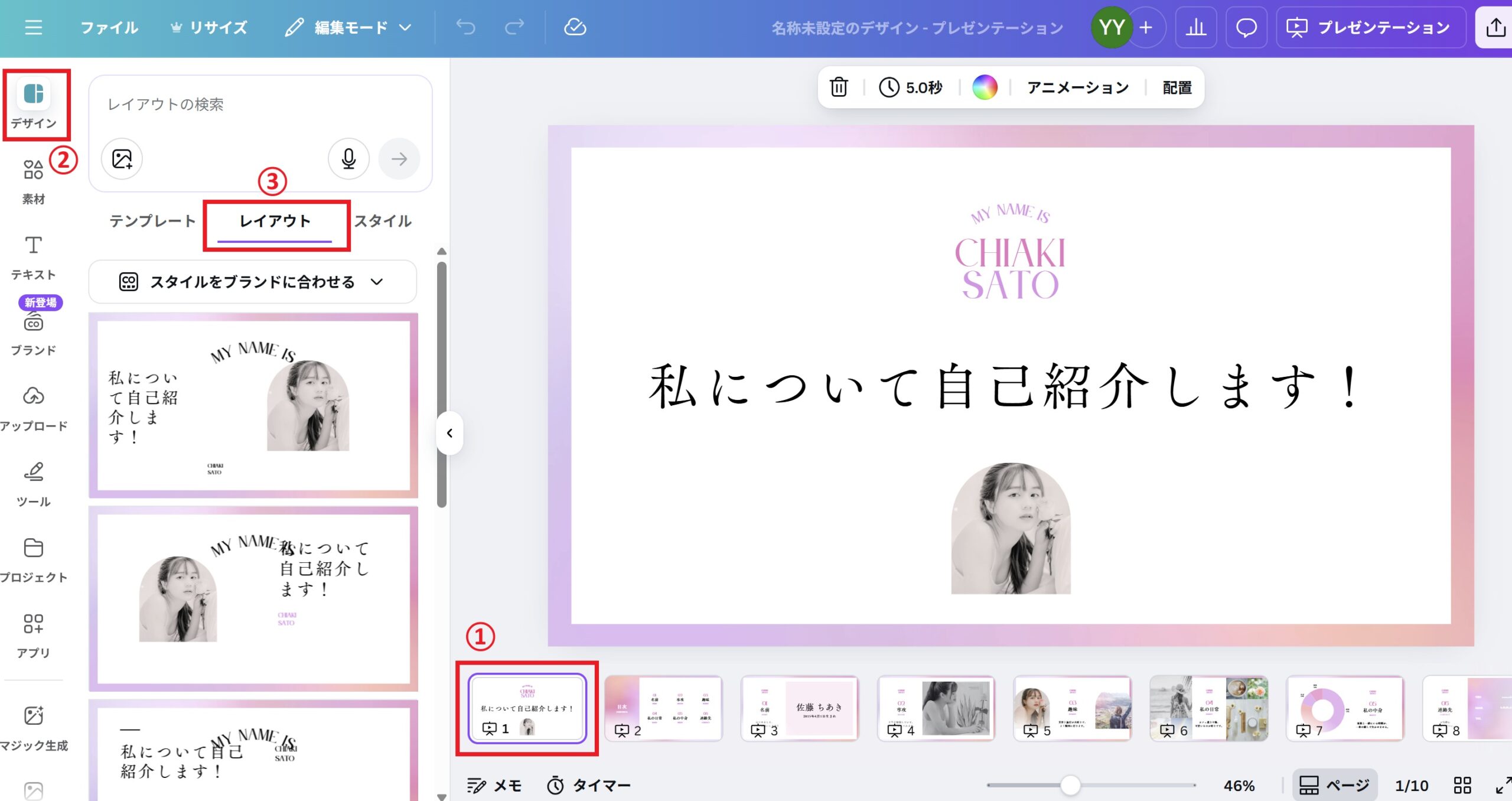1512x801 pixels.
Task: Delete page with trash icon
Action: 839,87
